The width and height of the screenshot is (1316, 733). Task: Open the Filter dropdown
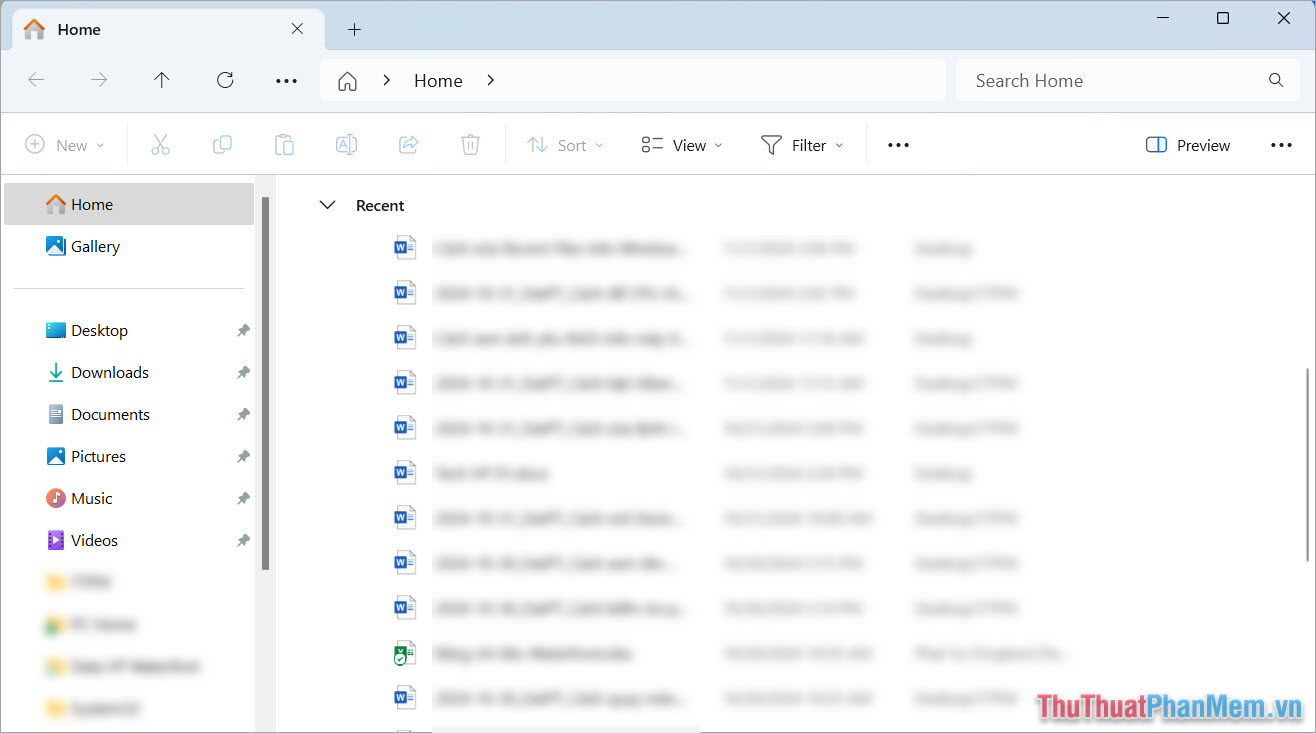tap(802, 144)
